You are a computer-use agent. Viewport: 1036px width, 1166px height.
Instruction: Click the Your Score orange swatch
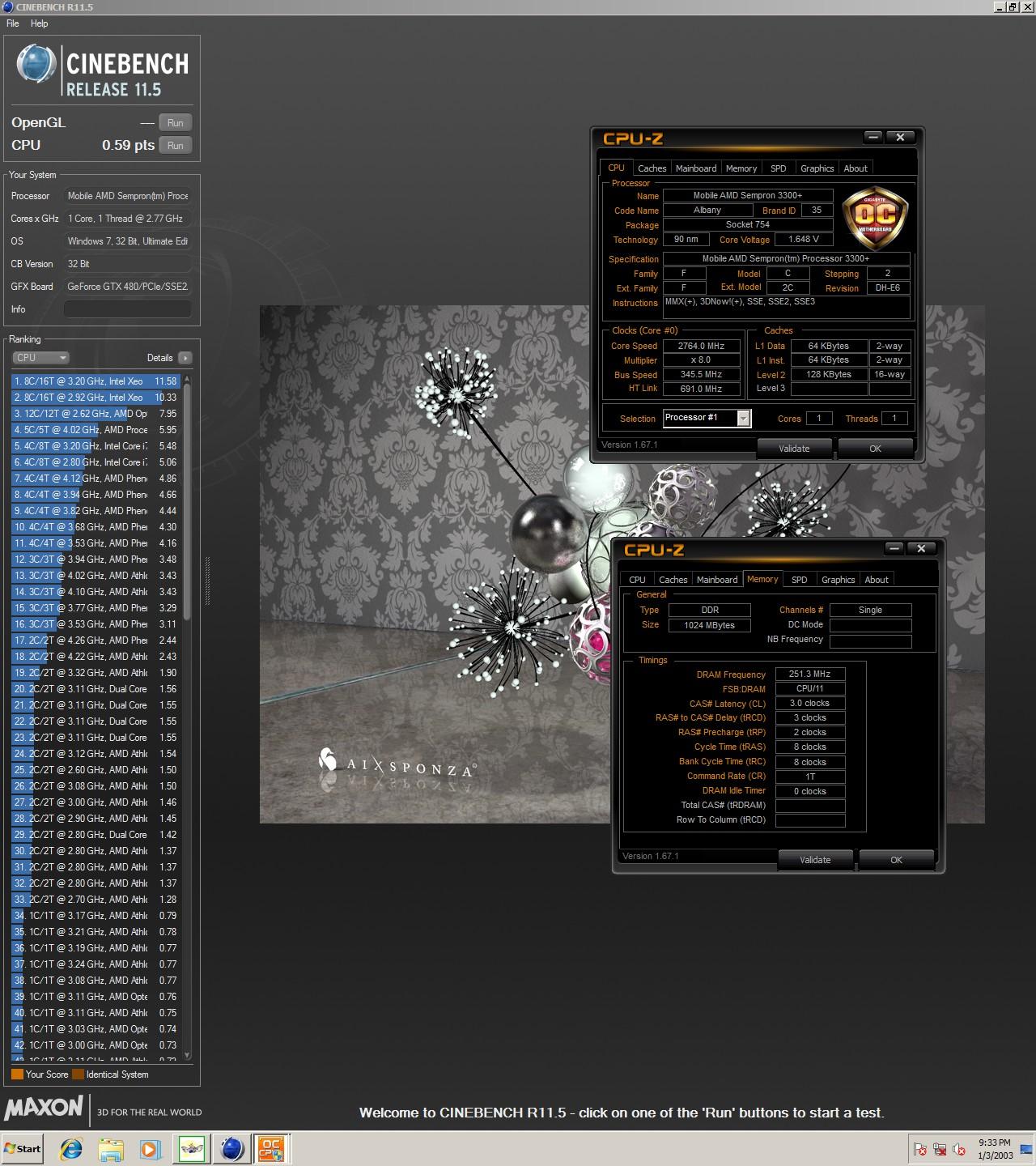click(17, 1075)
